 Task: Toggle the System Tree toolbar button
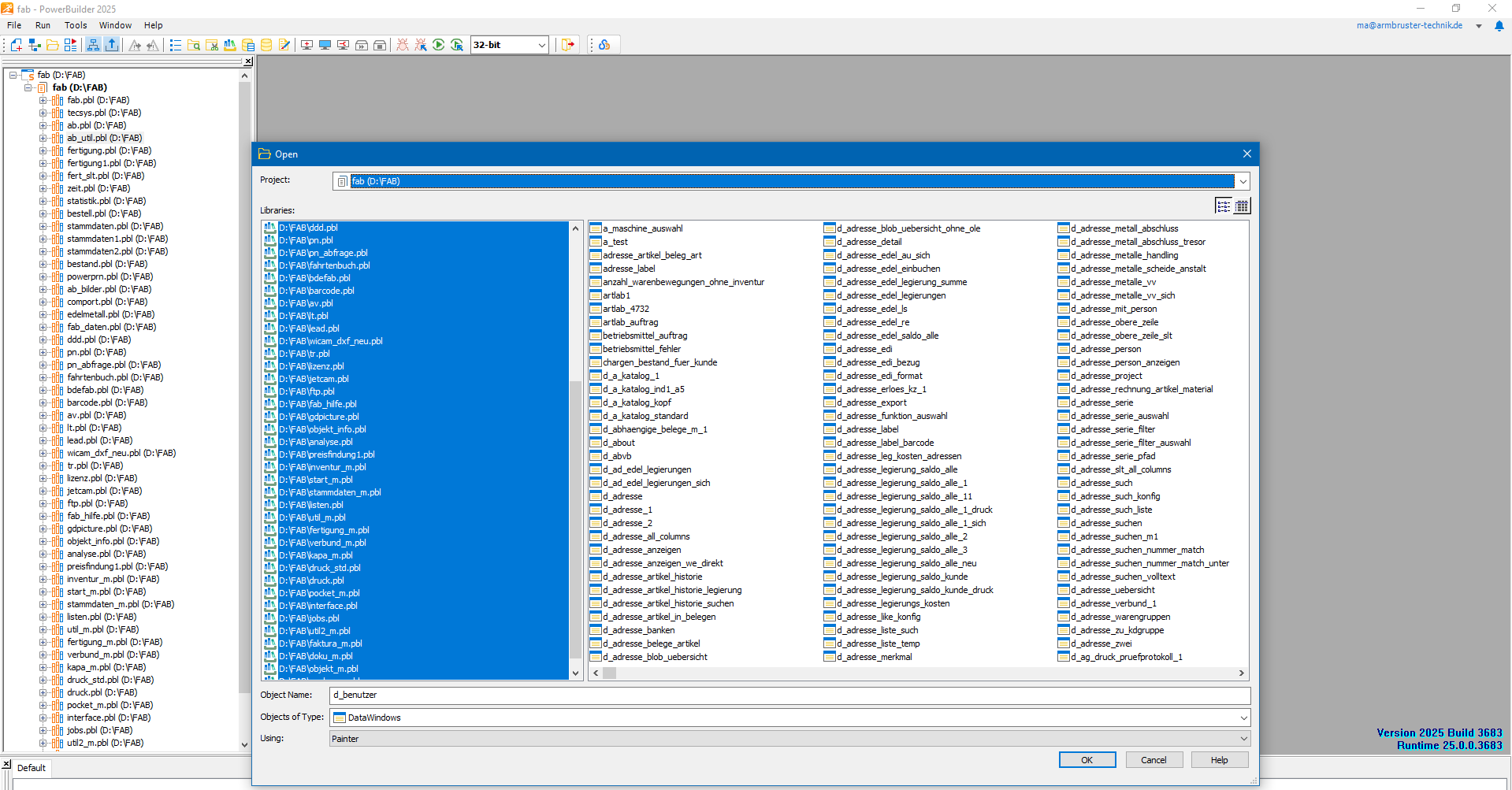[x=93, y=45]
